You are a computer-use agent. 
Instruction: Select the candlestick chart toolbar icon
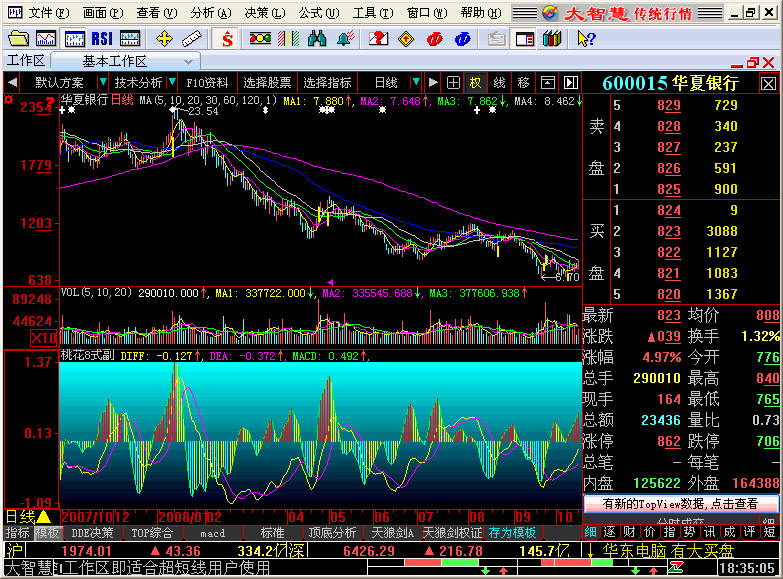point(75,38)
